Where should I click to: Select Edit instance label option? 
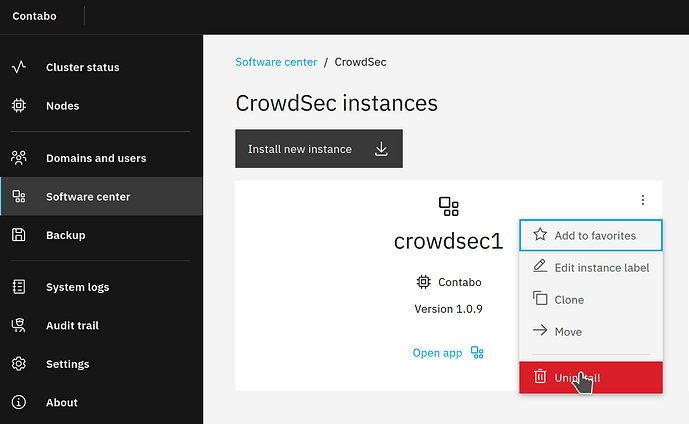(x=591, y=267)
